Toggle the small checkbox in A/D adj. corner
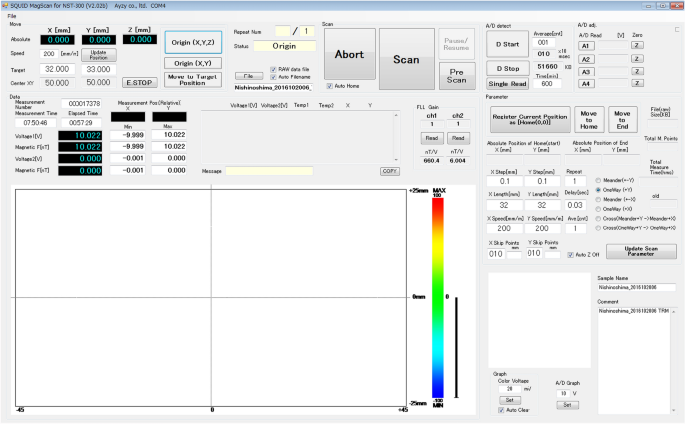The width and height of the screenshot is (685, 424). click(677, 30)
